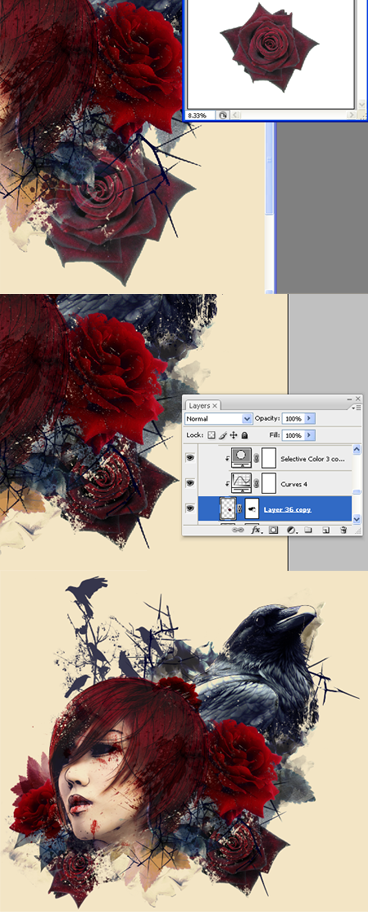Toggle mask link on Curves 4
368x912 pixels.
pos(256,483)
